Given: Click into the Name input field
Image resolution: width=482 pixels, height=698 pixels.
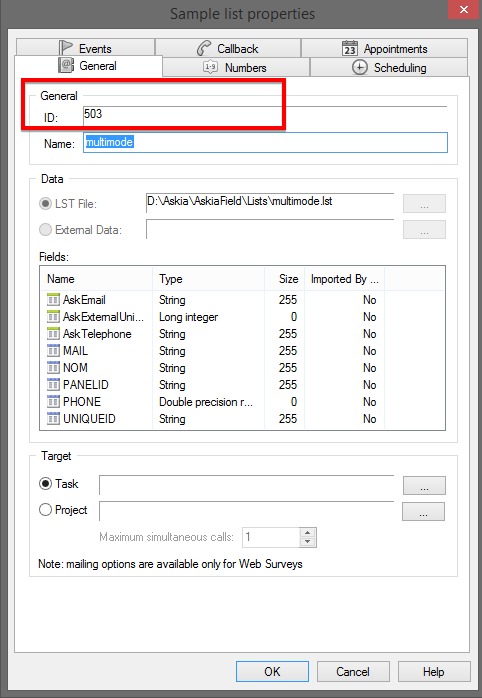Looking at the screenshot, I should (x=265, y=142).
